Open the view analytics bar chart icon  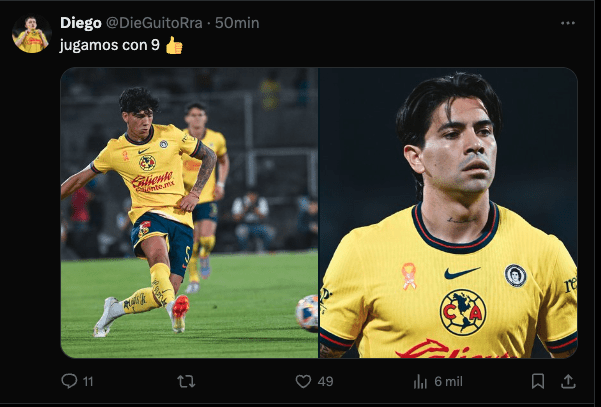tap(420, 381)
